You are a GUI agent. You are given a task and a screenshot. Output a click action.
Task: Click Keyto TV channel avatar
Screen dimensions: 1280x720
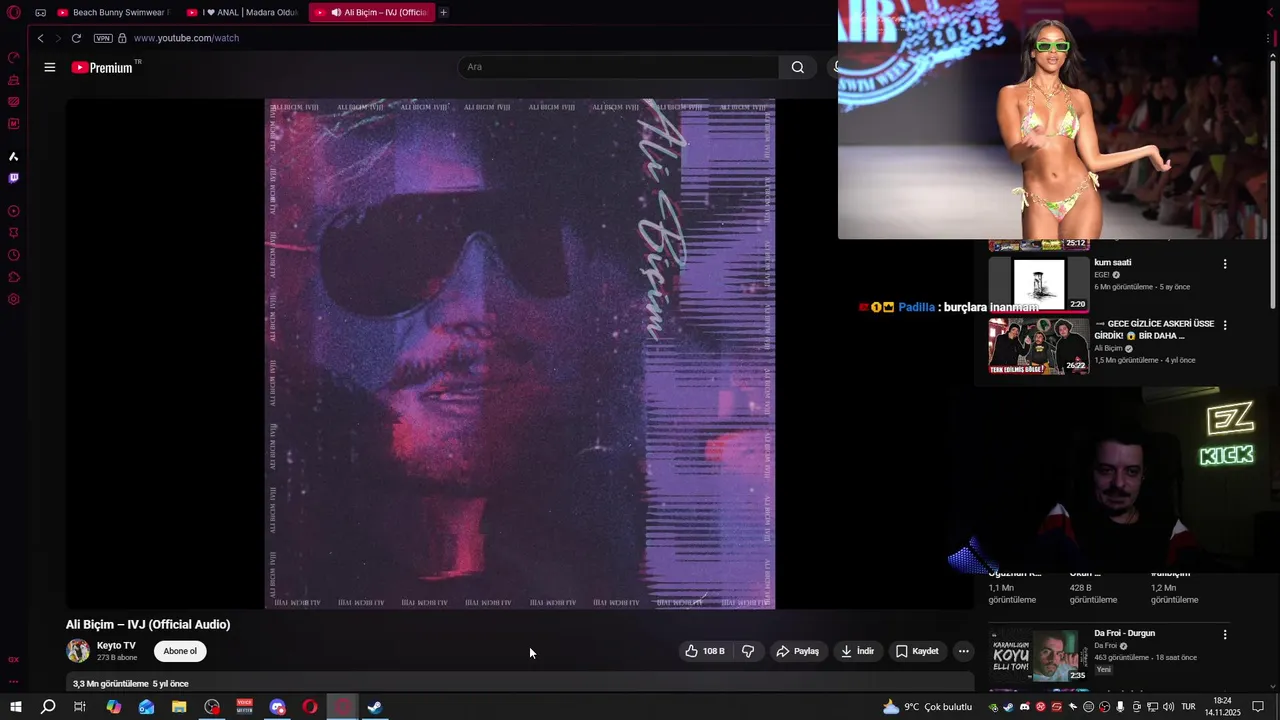pyautogui.click(x=78, y=651)
